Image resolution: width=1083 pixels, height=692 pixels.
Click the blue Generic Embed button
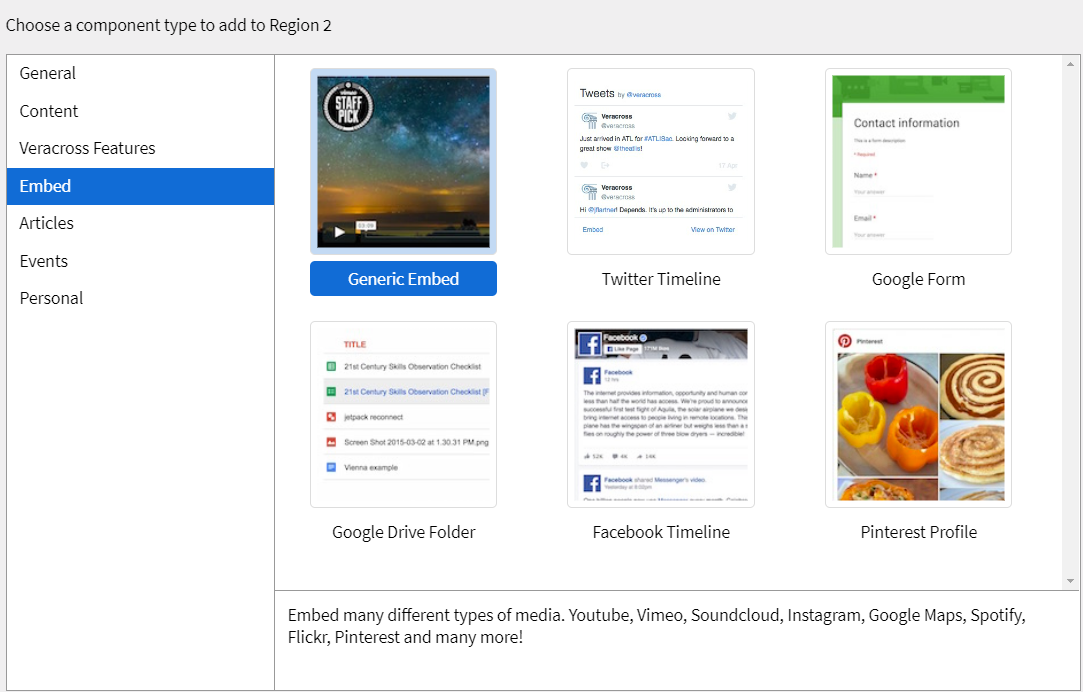click(403, 278)
